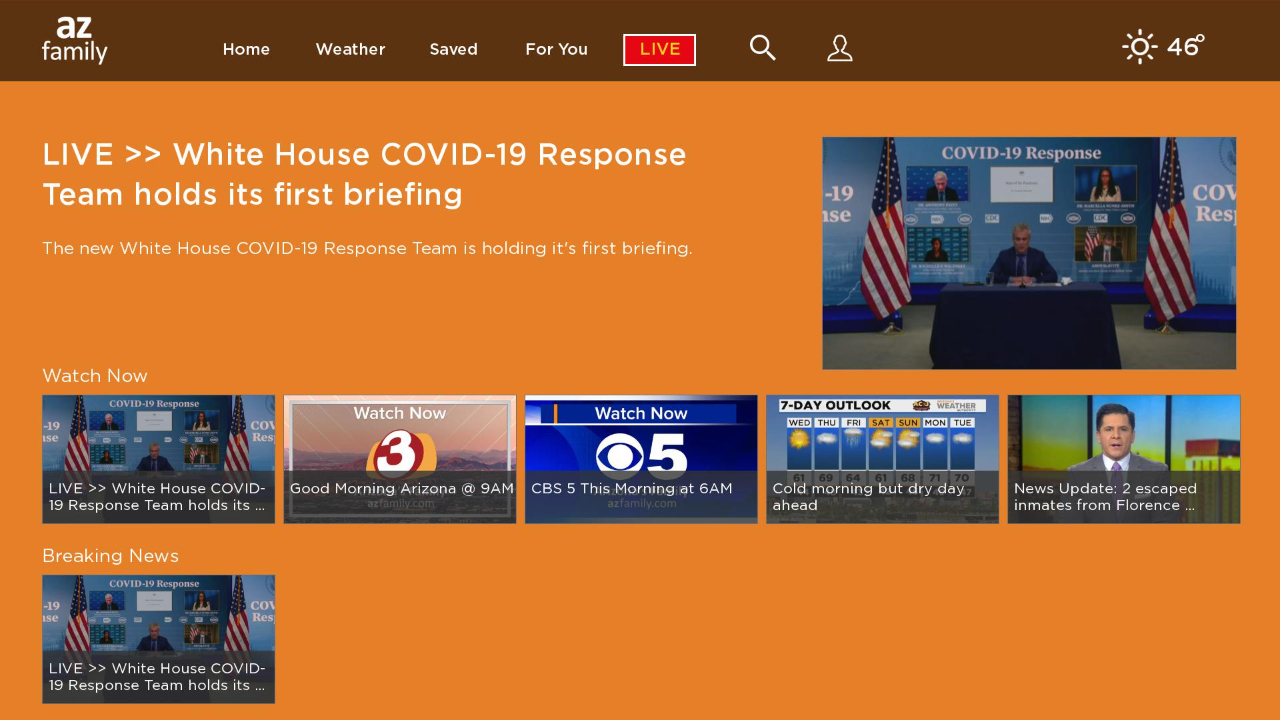Open the Saved menu item
This screenshot has width=1280, height=720.
coord(454,49)
